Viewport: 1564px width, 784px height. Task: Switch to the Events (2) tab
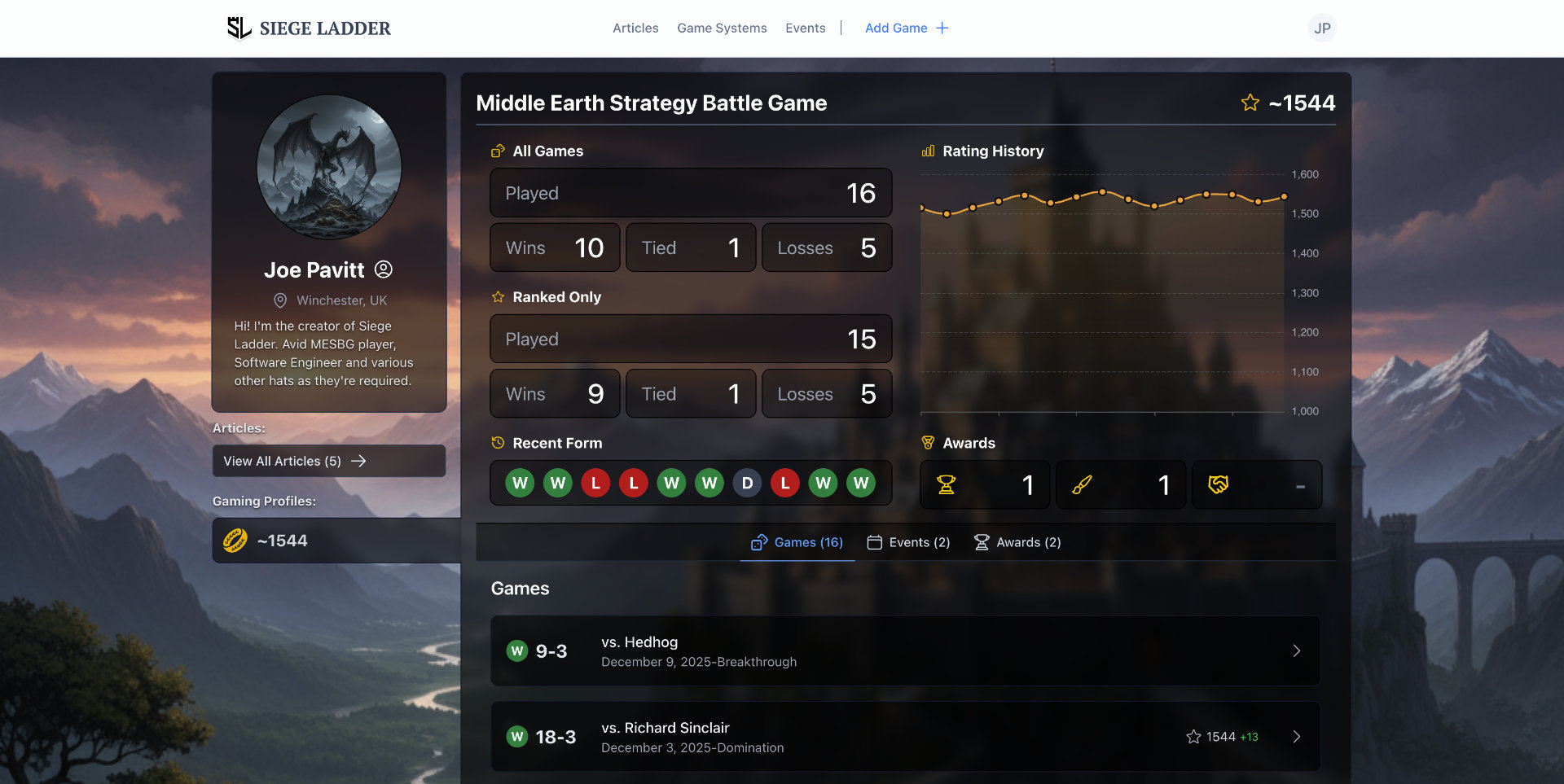908,542
